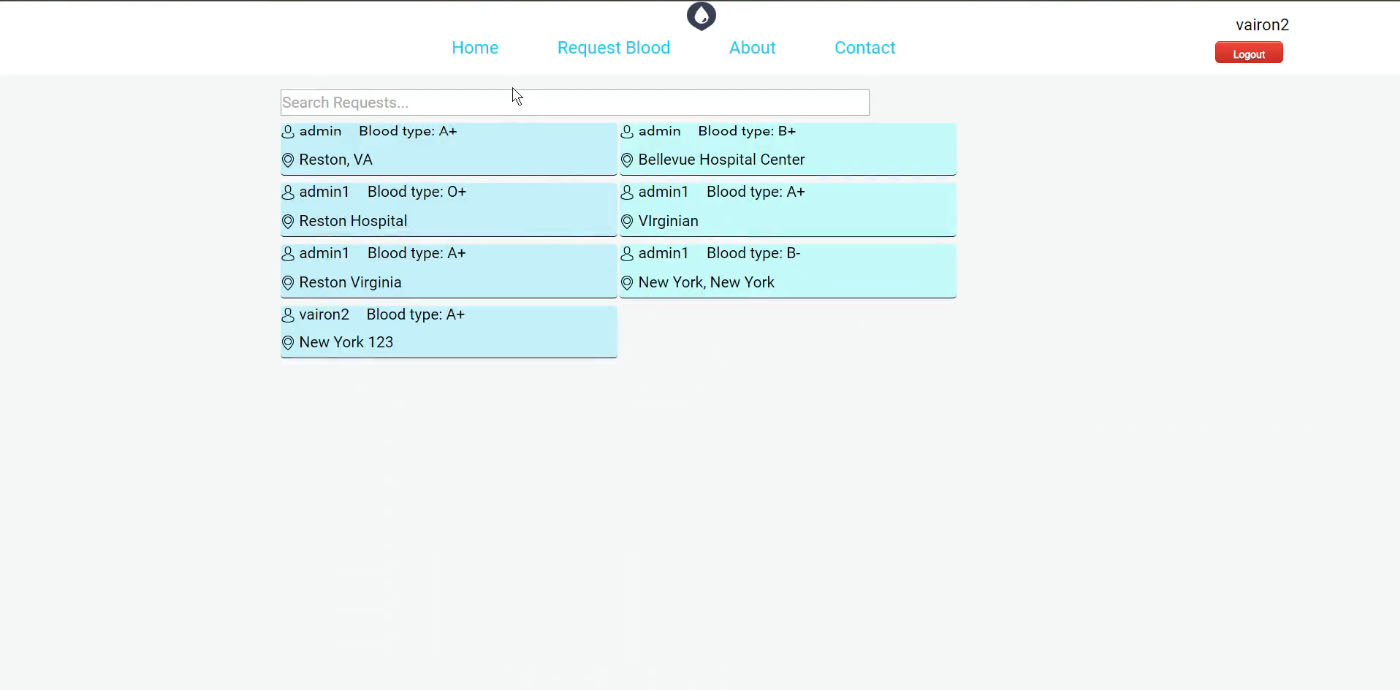Screen dimensions: 1400x690
Task: Click user icon on admin B+ request
Action: tap(627, 132)
